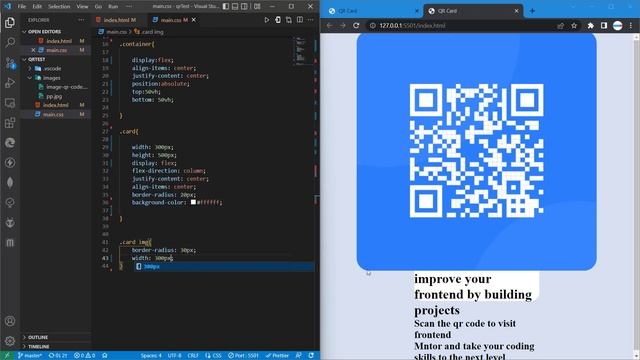This screenshot has height=360, width=640.
Task: Open editor More Actions ellipsis
Action: click(x=311, y=20)
